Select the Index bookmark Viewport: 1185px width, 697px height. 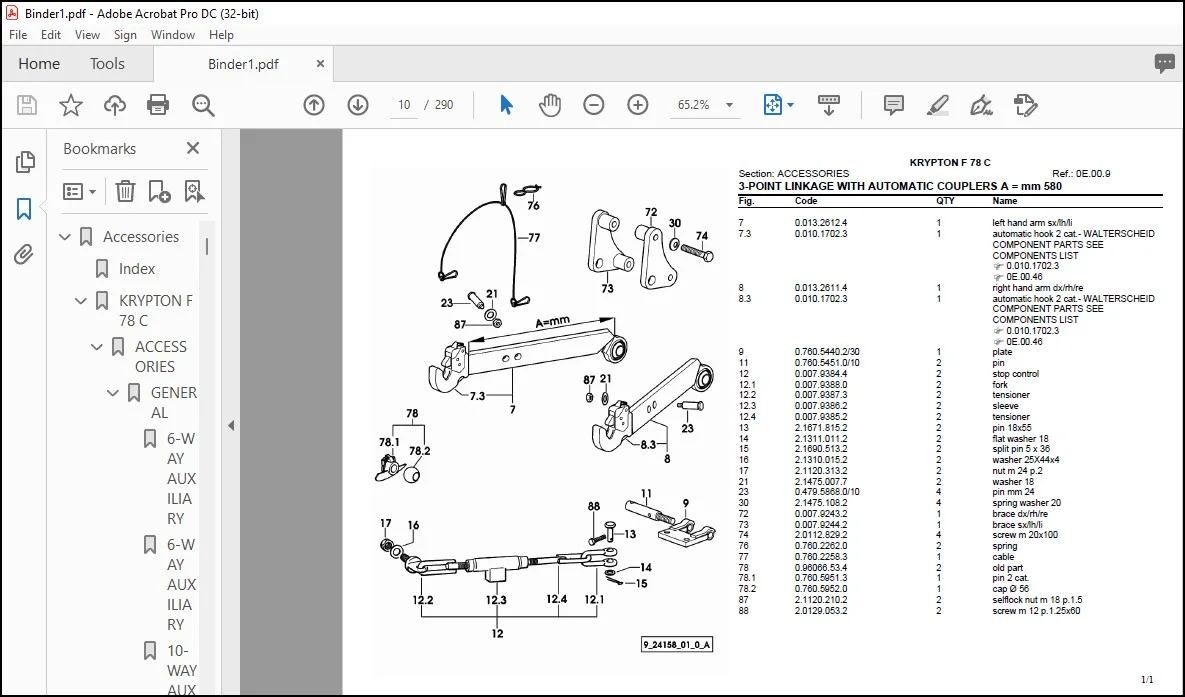pos(137,269)
